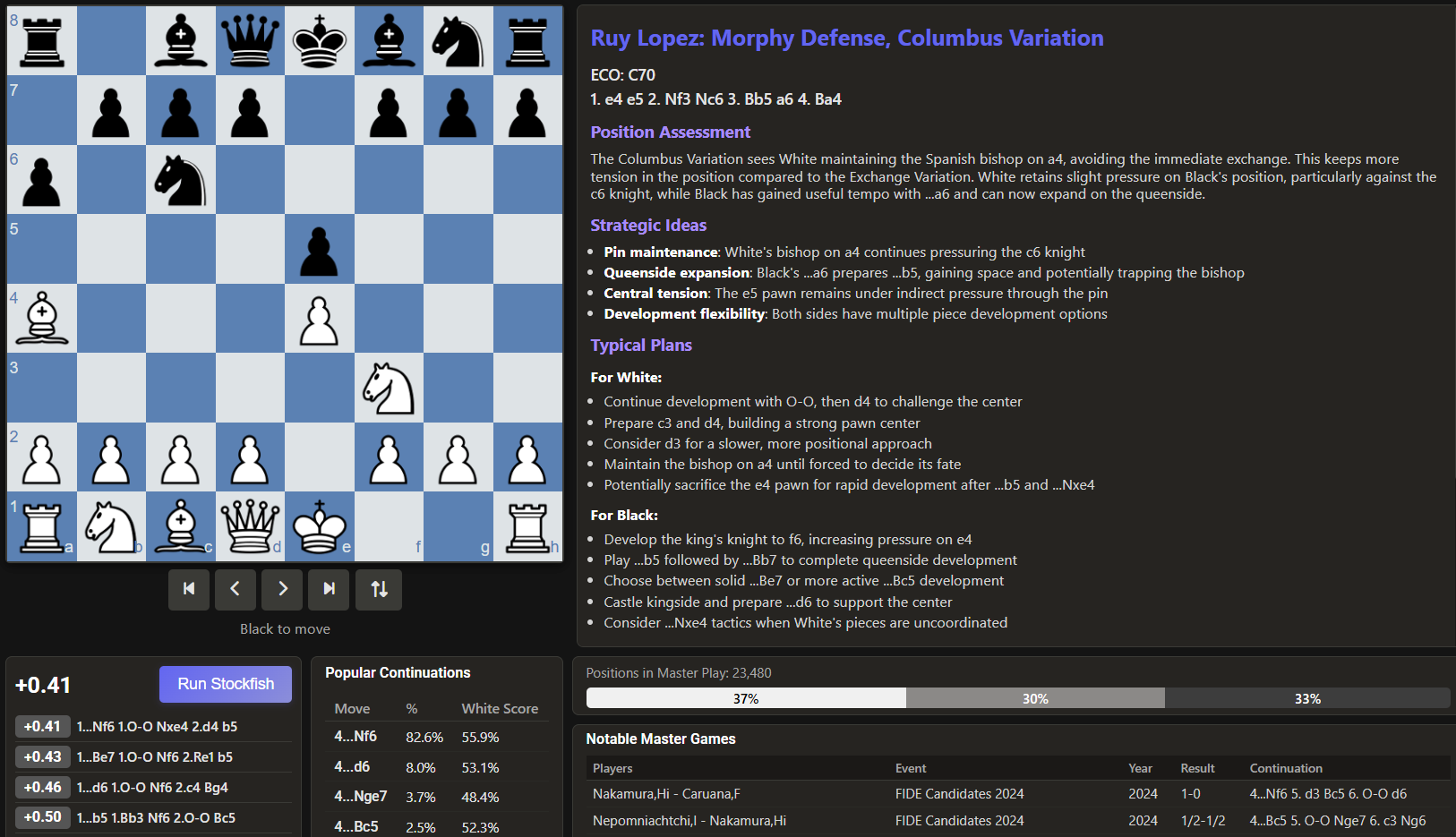Select engine line starting with 1...b5

pyautogui.click(x=154, y=817)
